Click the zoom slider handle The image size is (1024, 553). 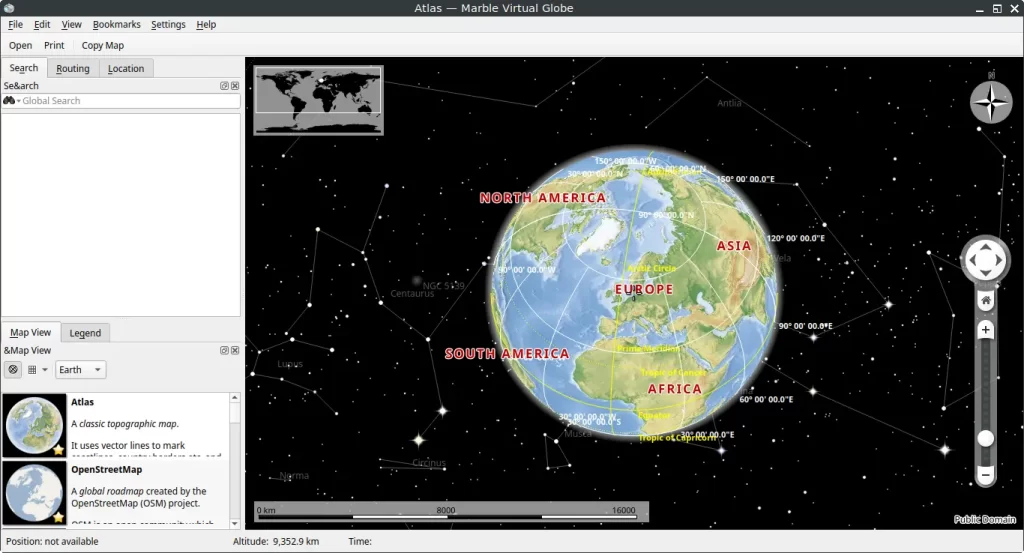pyautogui.click(x=985, y=438)
